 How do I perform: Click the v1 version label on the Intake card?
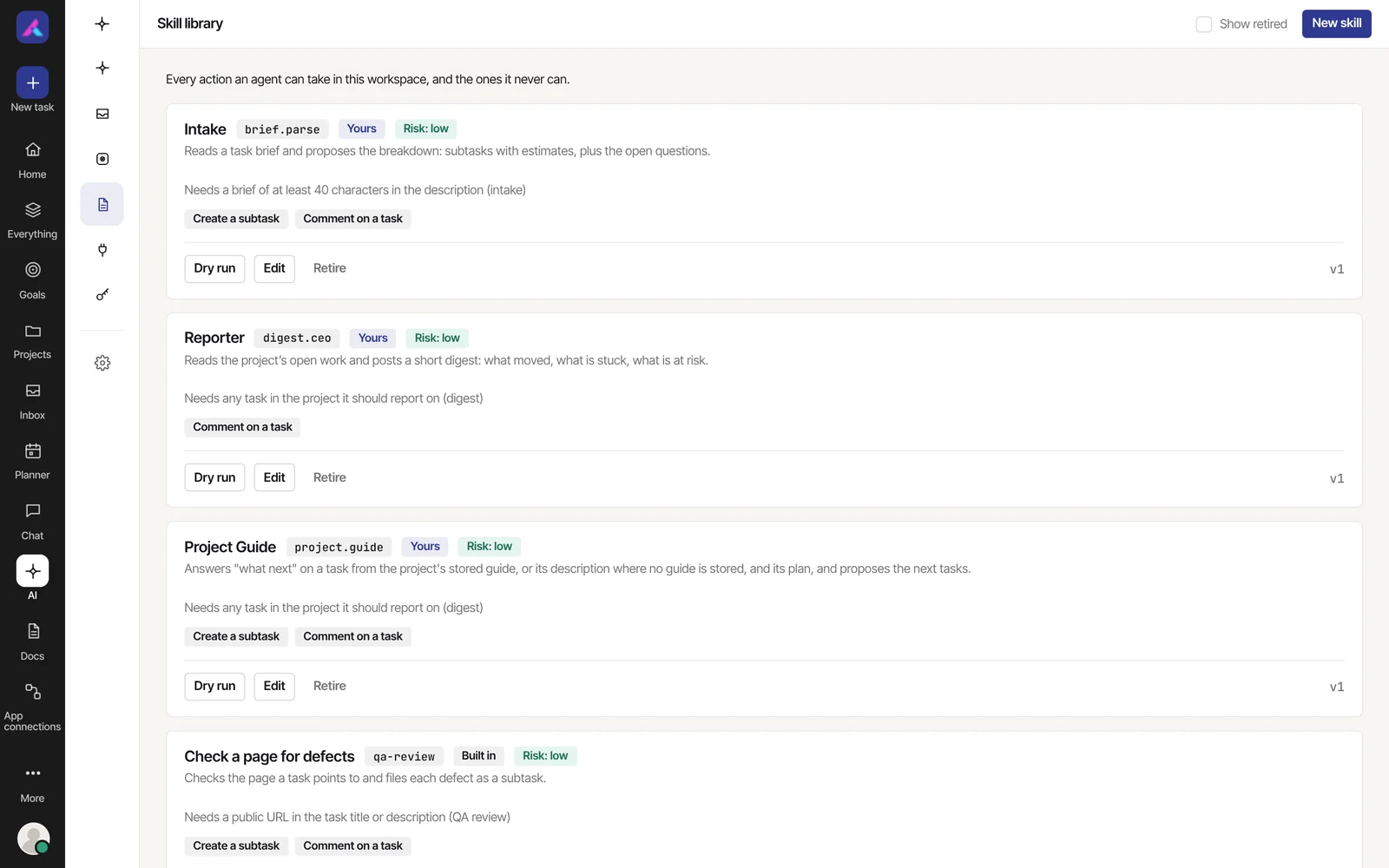tap(1337, 269)
